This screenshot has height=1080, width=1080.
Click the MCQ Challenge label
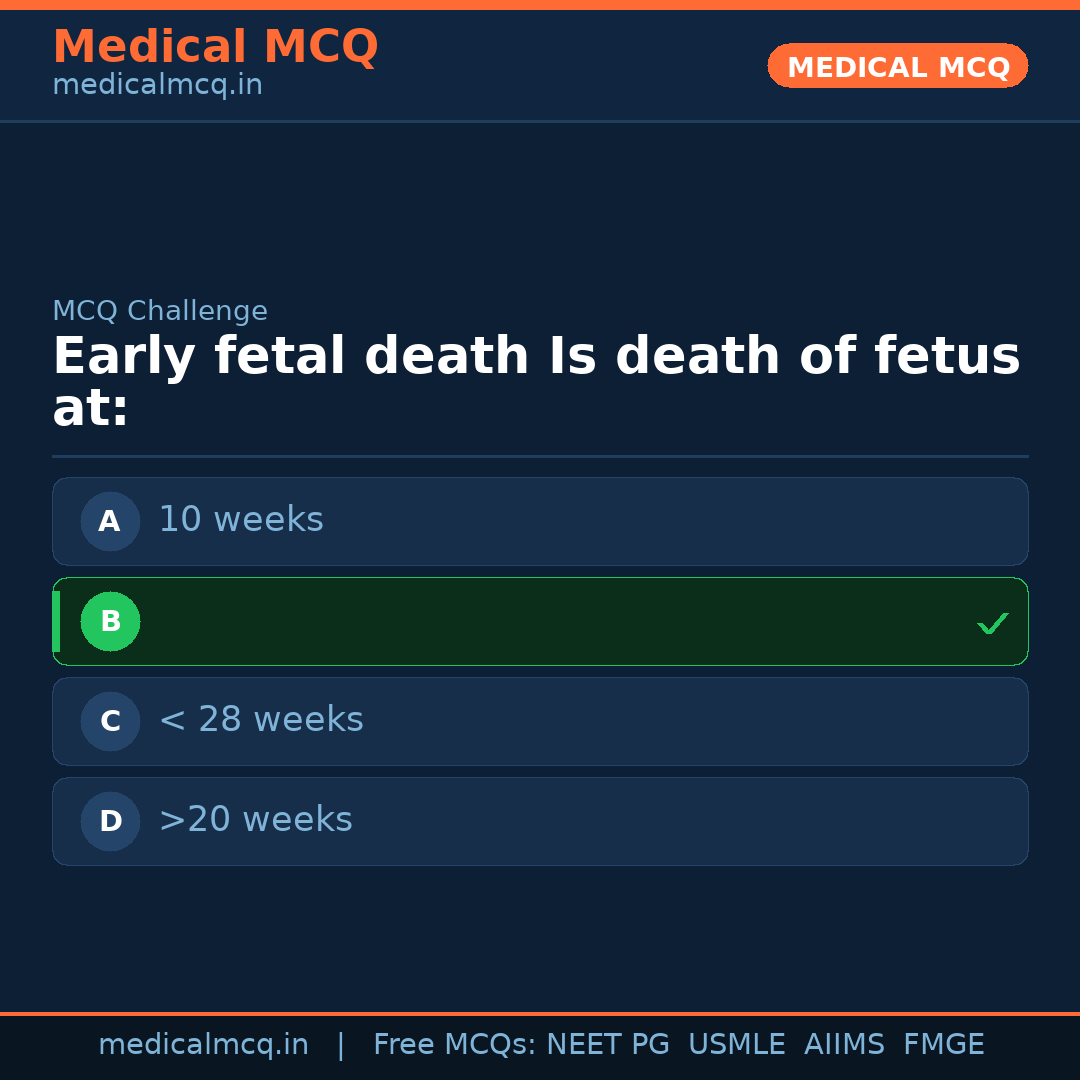(160, 311)
